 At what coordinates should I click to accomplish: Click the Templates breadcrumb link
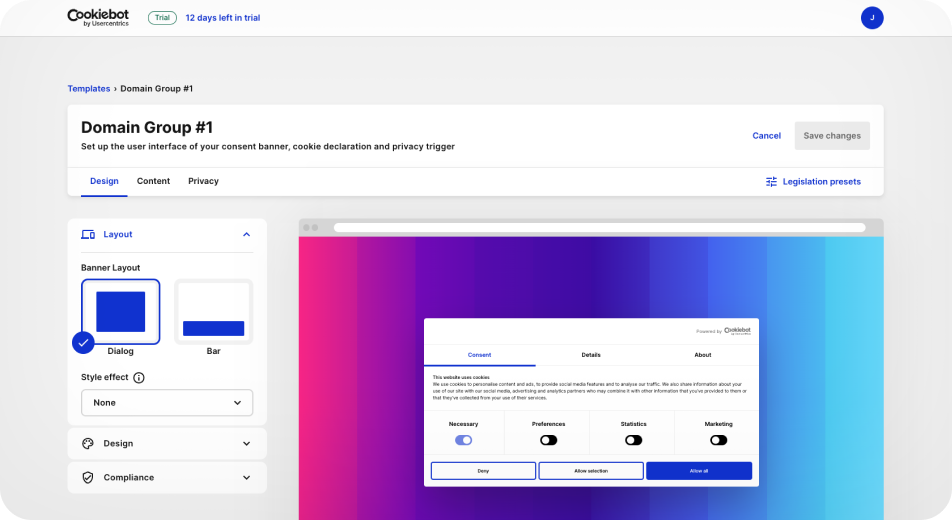89,89
